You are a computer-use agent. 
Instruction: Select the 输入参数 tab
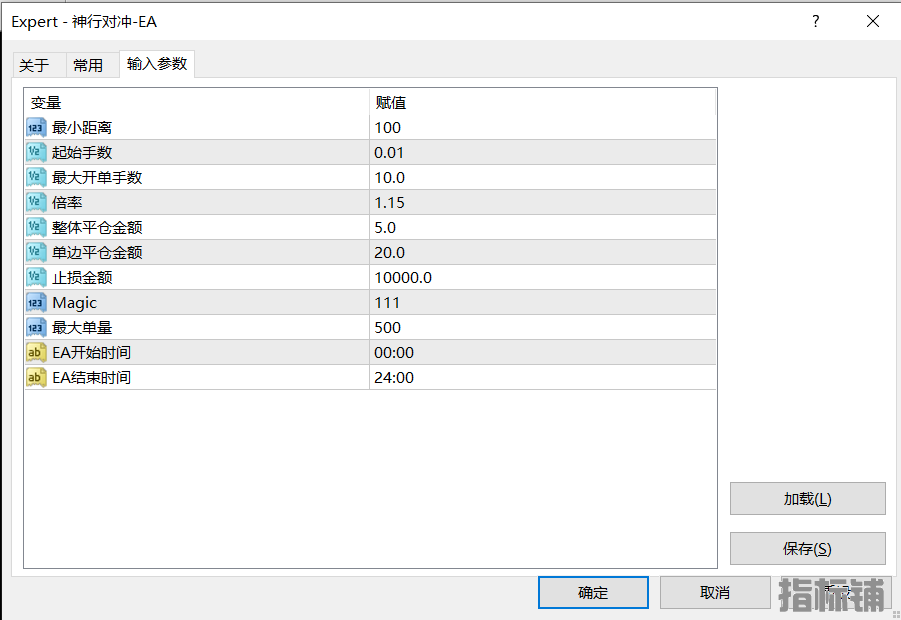click(157, 64)
